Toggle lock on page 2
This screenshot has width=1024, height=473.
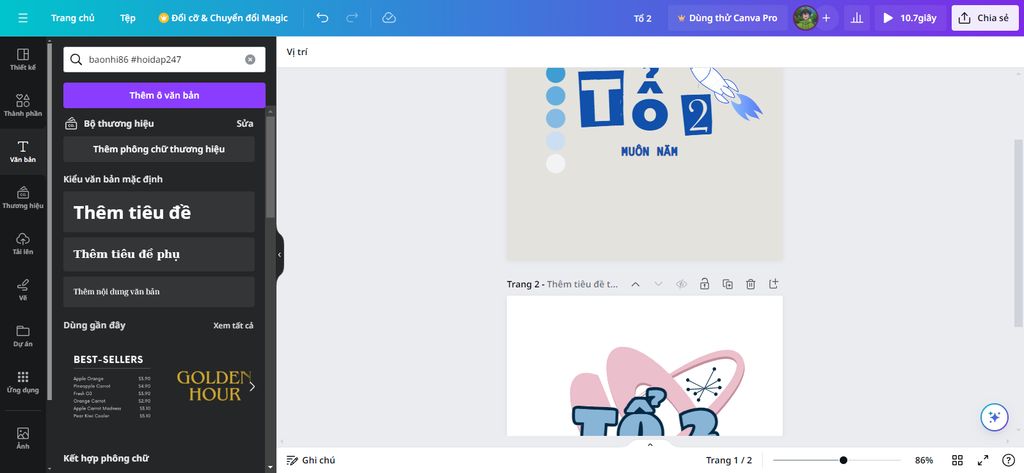pyautogui.click(x=704, y=284)
